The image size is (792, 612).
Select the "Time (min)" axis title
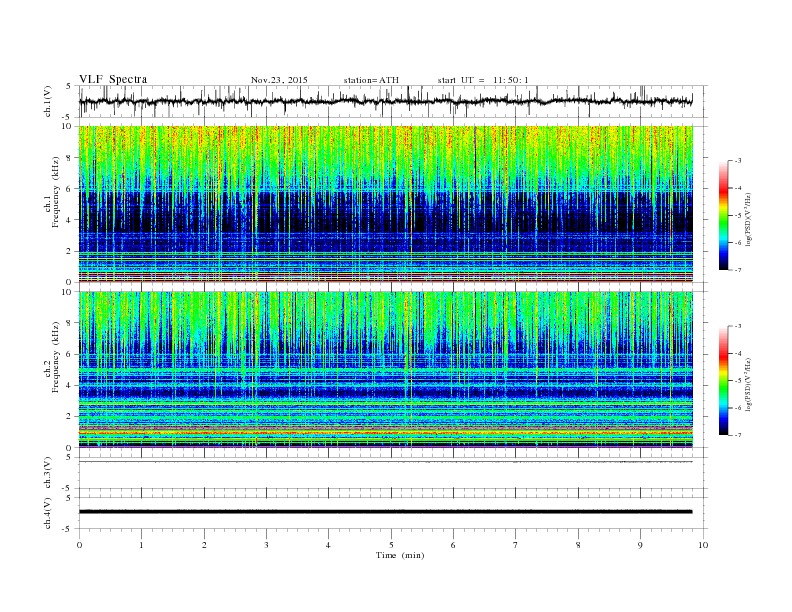[400, 555]
